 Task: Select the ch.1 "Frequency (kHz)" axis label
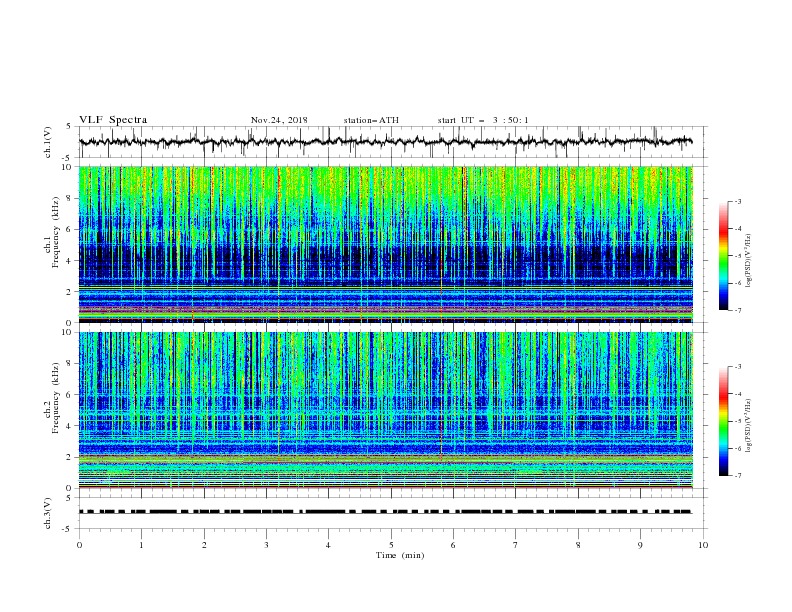click(x=56, y=233)
